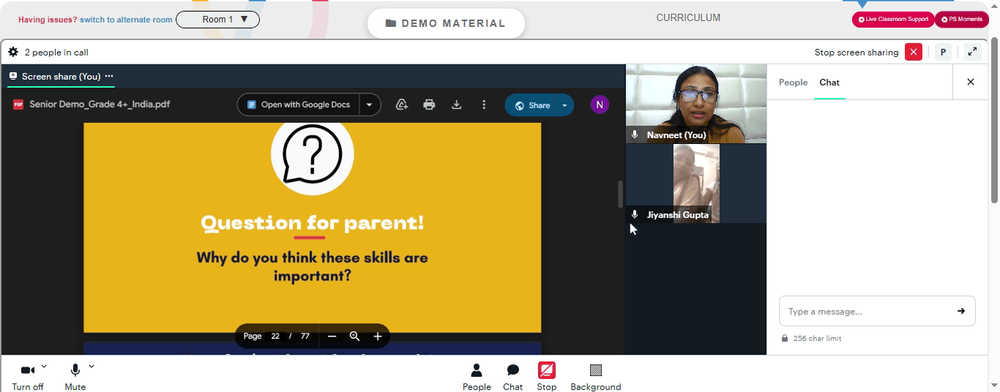1000x392 pixels.
Task: Turn off the camera
Action: click(x=27, y=376)
